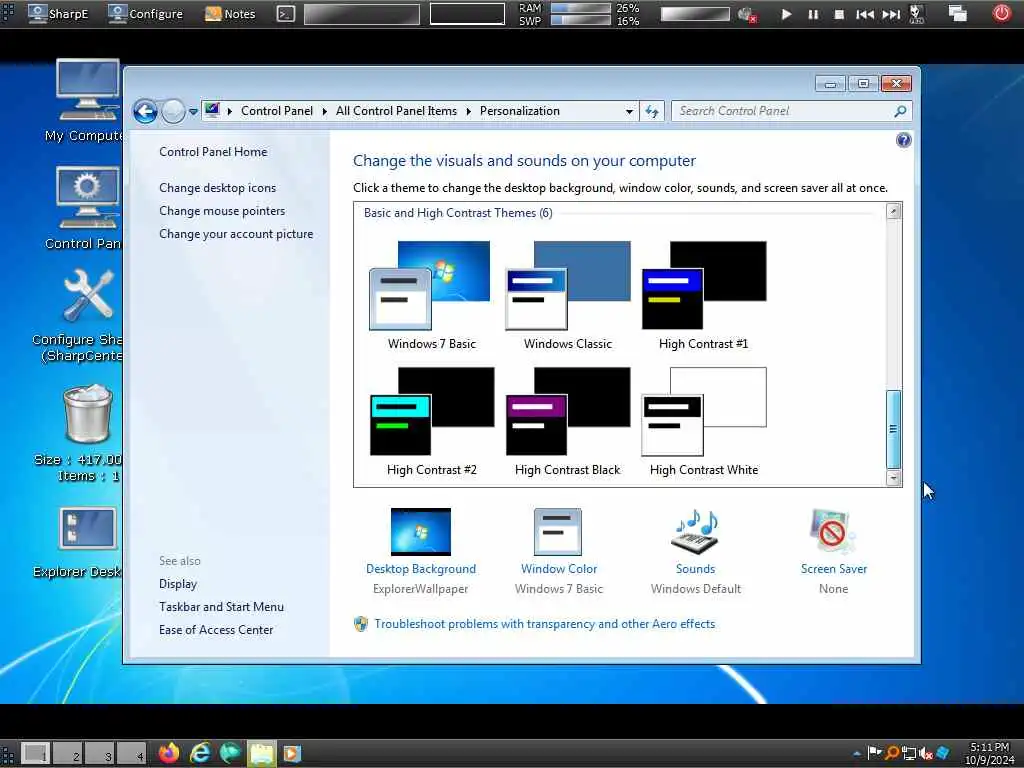Click the theme list scrollbar thumb
Image resolution: width=1024 pixels, height=768 pixels.
pos(893,429)
